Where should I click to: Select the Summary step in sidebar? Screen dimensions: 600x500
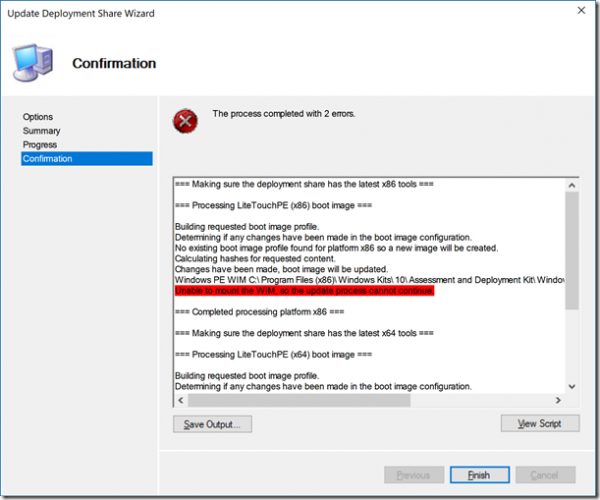41,131
